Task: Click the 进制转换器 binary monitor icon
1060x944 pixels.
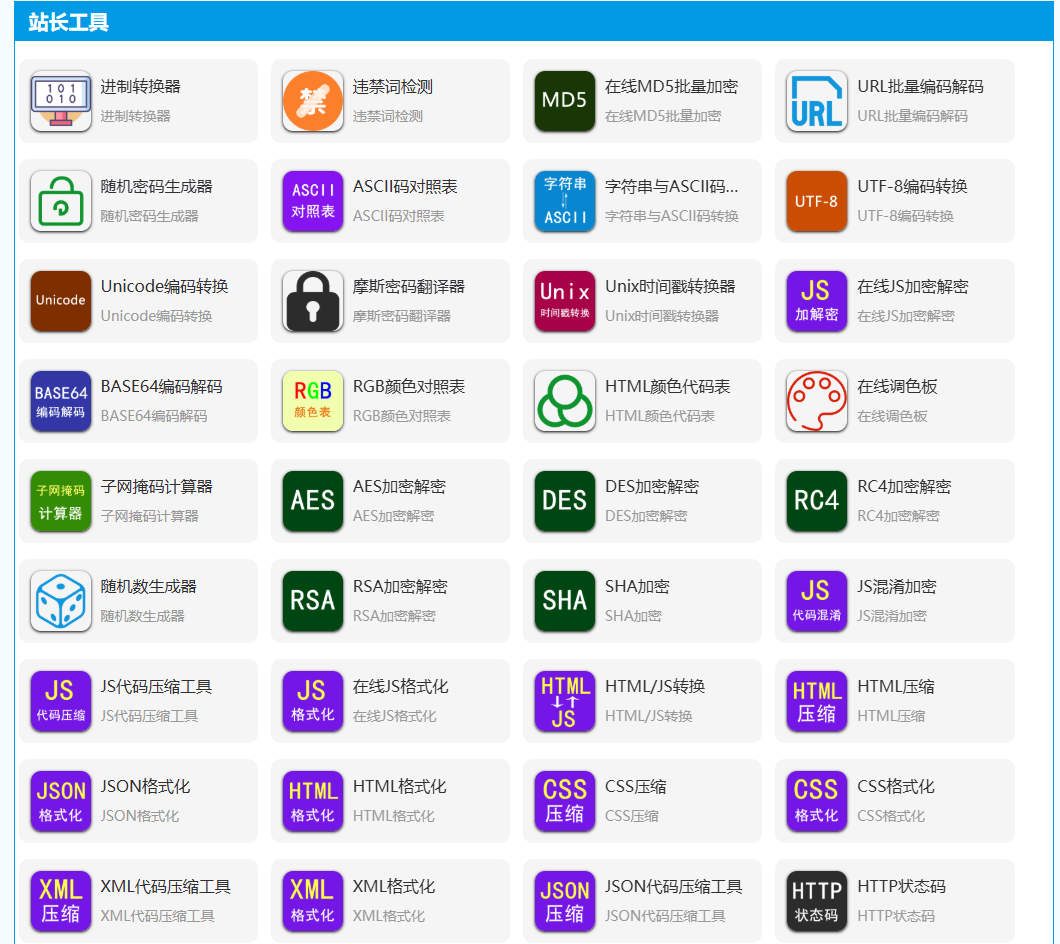Action: [61, 101]
